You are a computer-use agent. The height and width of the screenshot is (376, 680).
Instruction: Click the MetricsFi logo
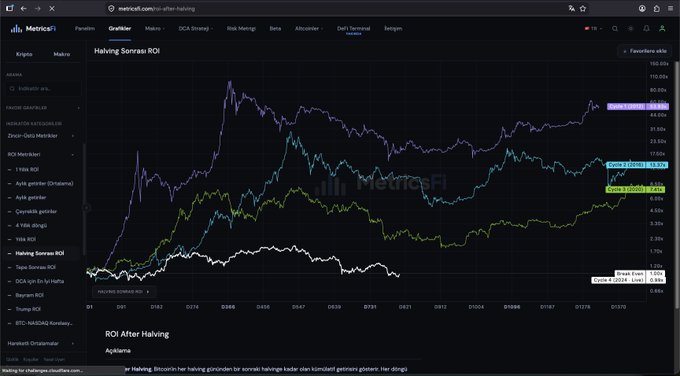click(33, 29)
